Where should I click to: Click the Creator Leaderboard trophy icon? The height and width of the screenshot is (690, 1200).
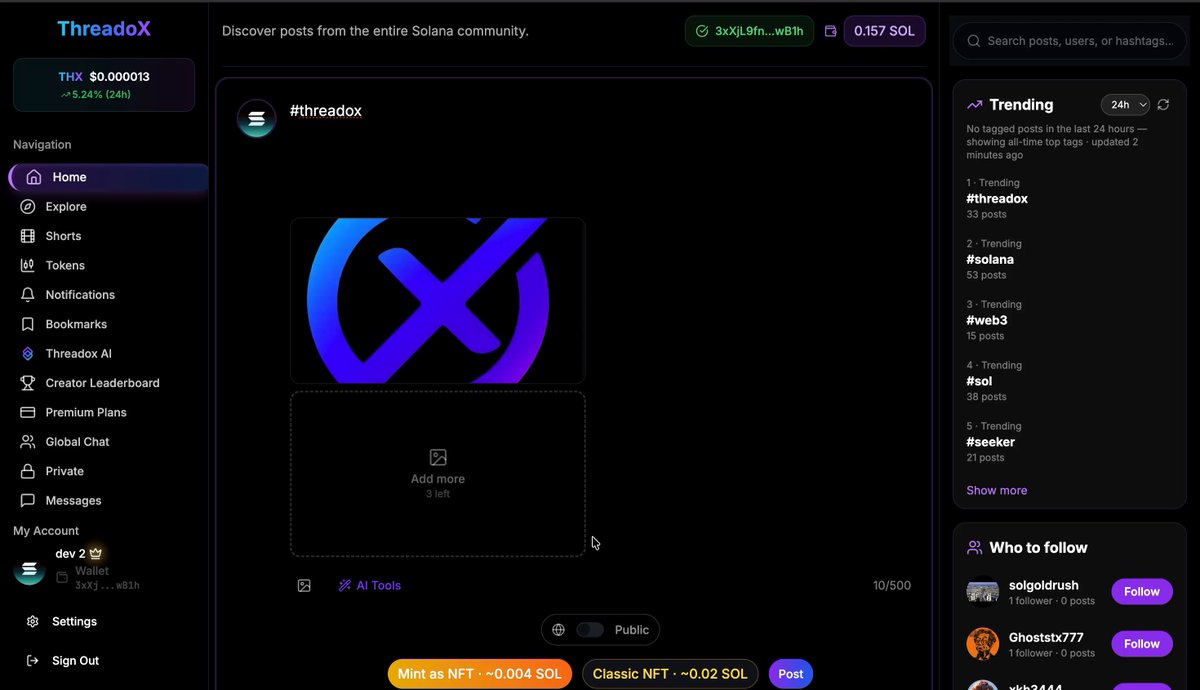[x=27, y=383]
